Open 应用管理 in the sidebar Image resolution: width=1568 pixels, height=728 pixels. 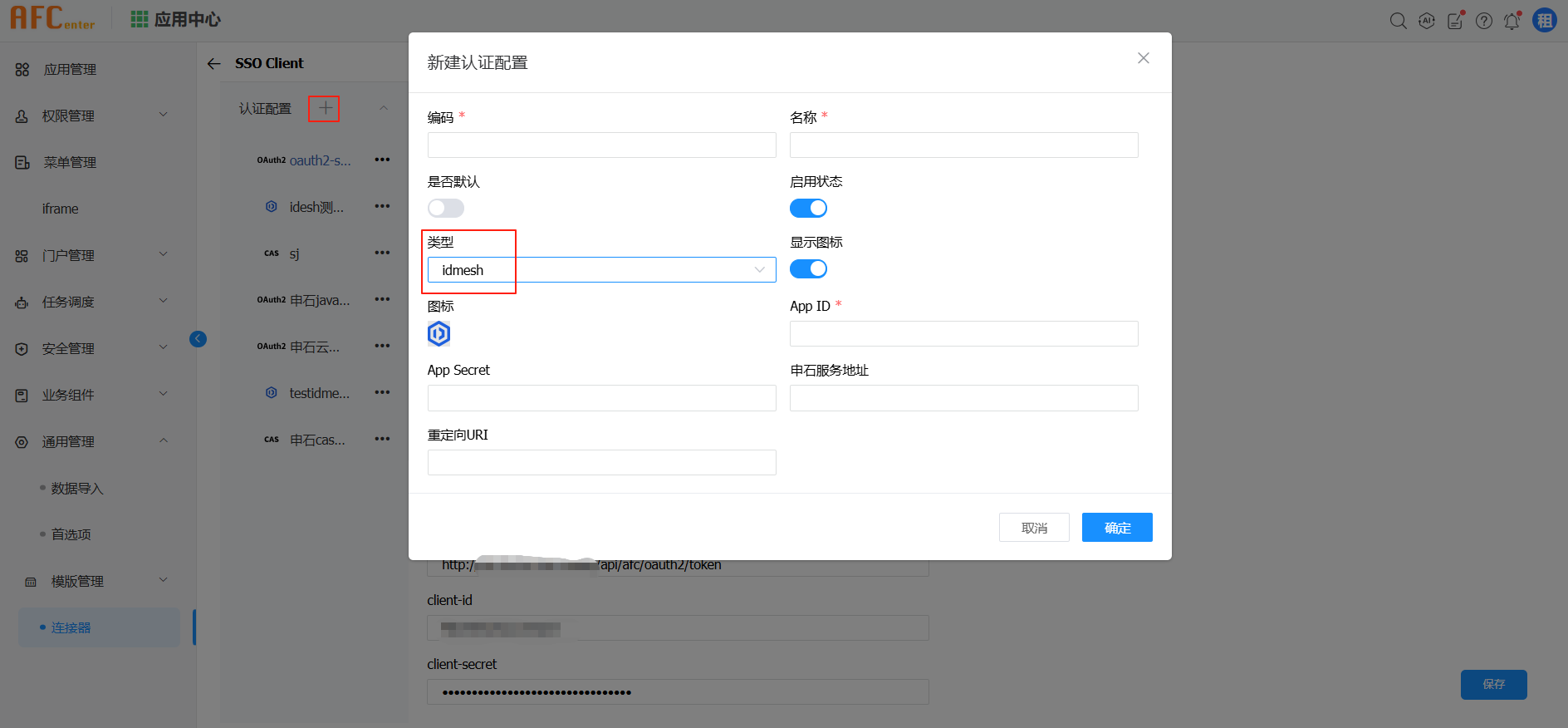point(70,70)
